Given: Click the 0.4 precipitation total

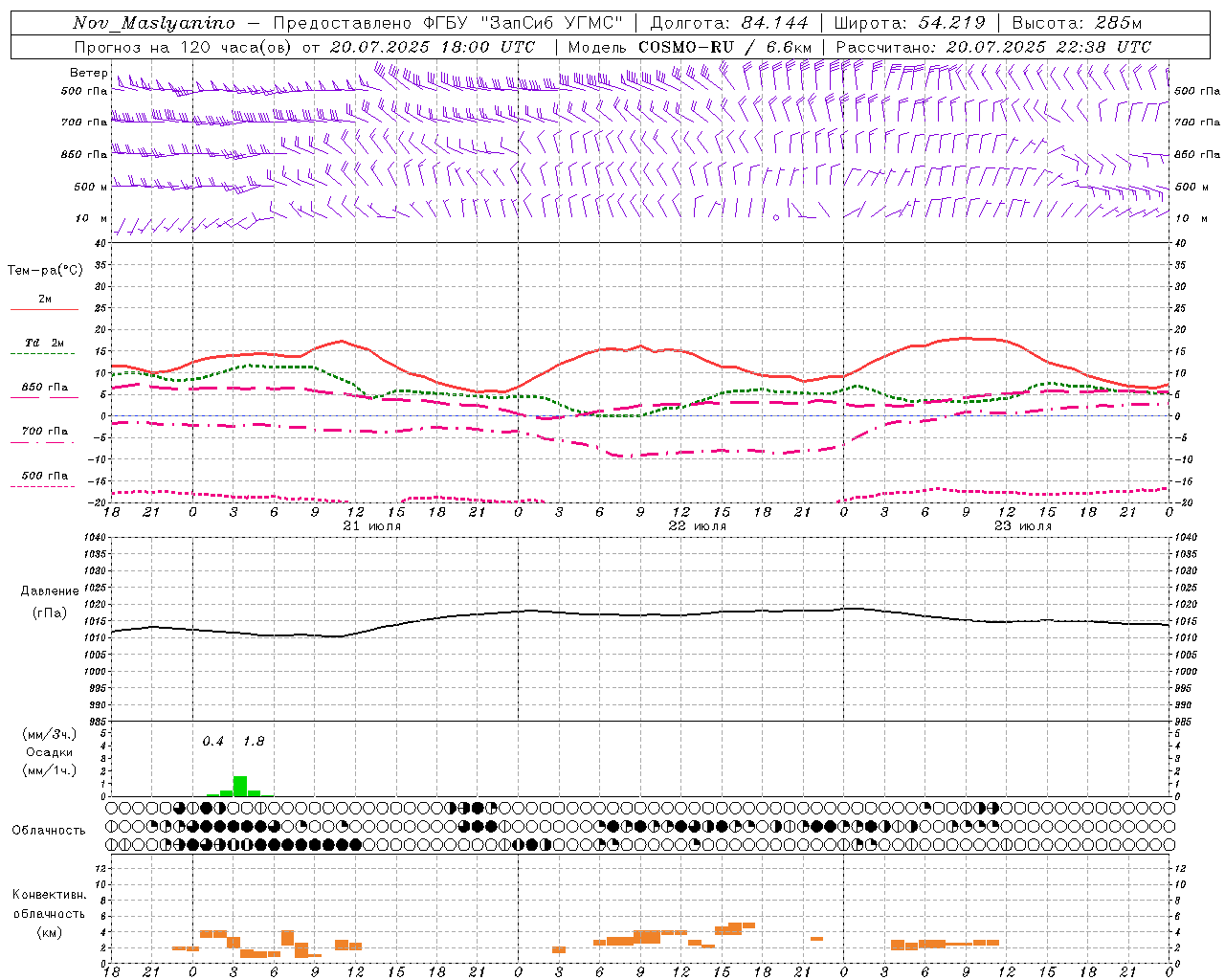Looking at the screenshot, I should tap(212, 742).
